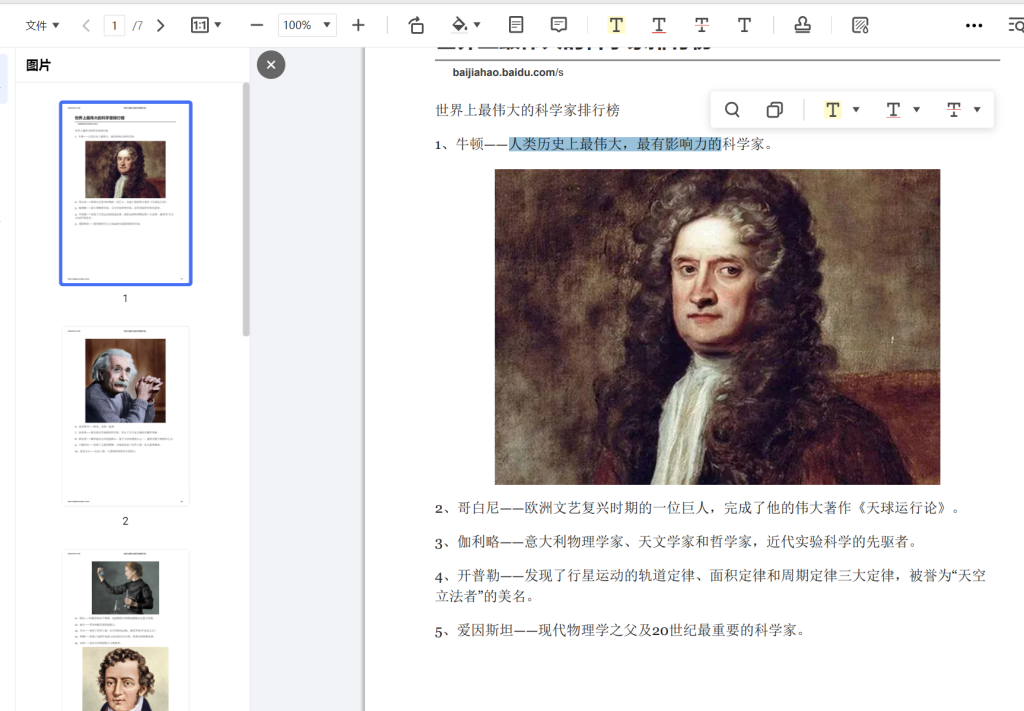
Task: Copy selected text with the copy icon
Action: (775, 110)
